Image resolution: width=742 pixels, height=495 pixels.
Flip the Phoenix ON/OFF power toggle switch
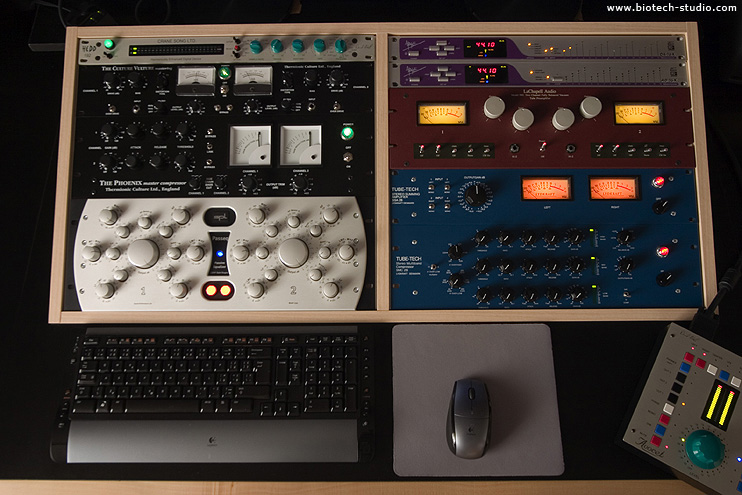(348, 157)
